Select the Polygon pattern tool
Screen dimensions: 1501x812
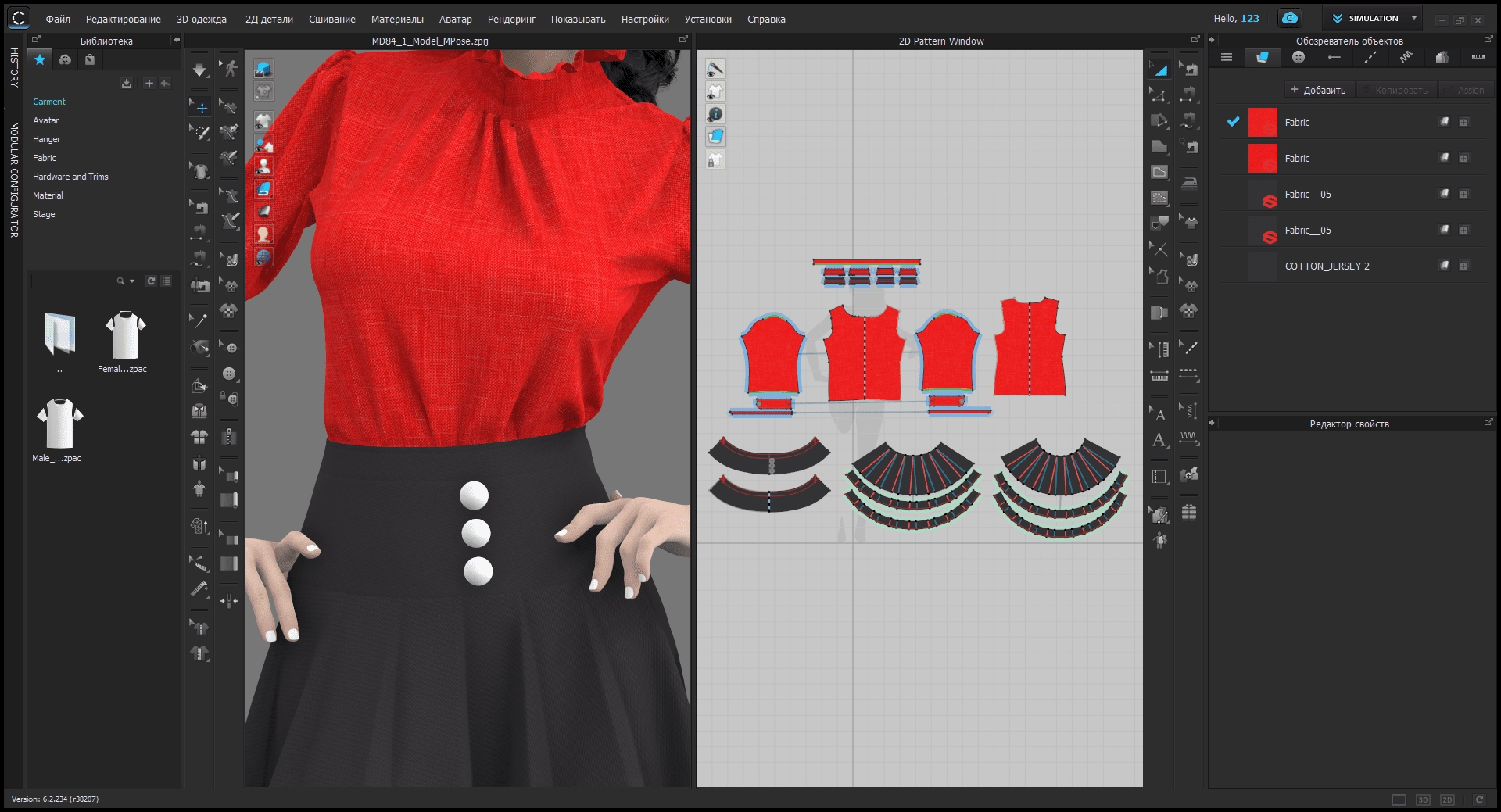click(1159, 146)
